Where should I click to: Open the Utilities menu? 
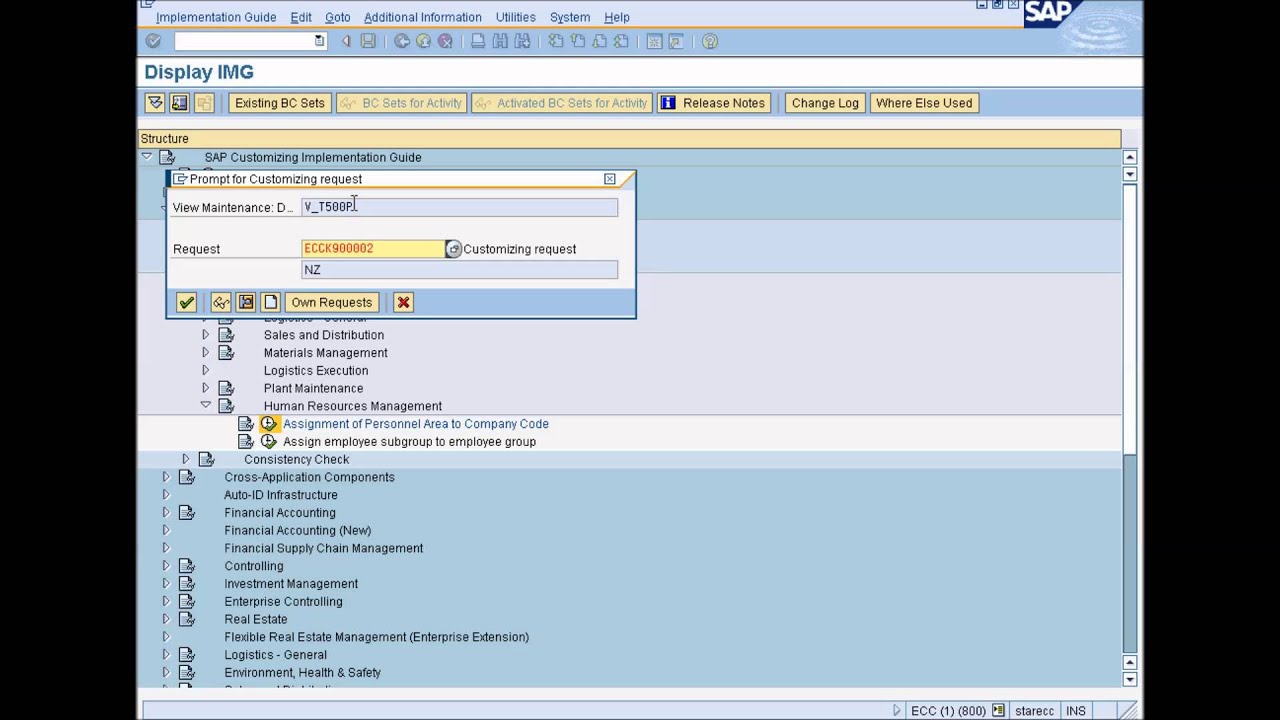tap(515, 17)
